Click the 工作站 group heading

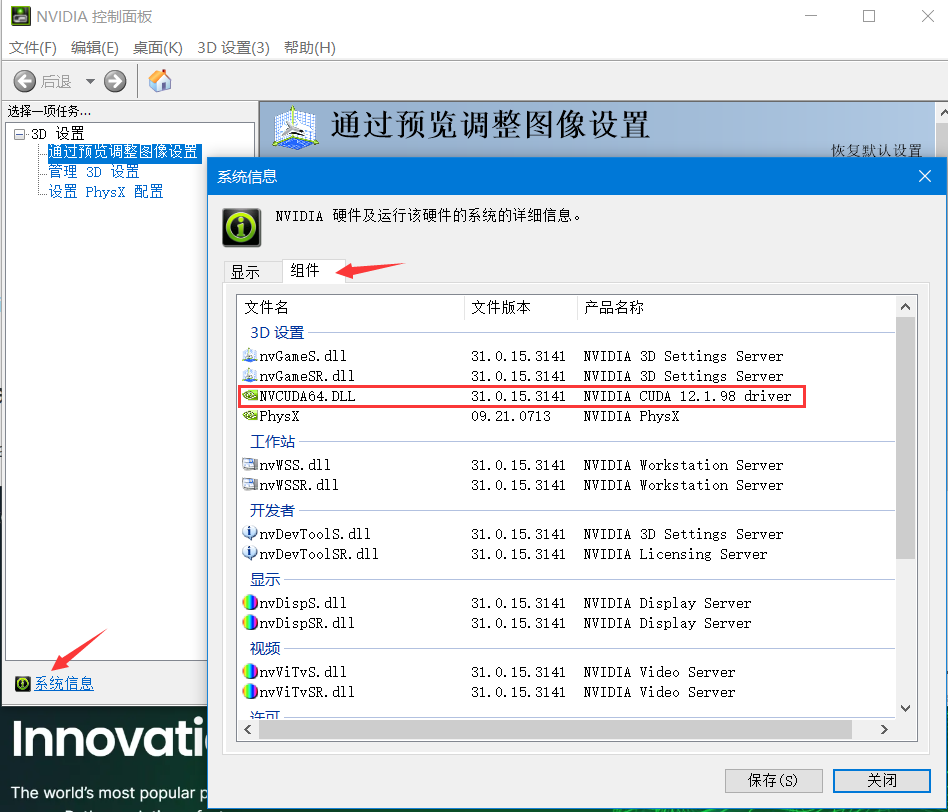click(x=272, y=442)
